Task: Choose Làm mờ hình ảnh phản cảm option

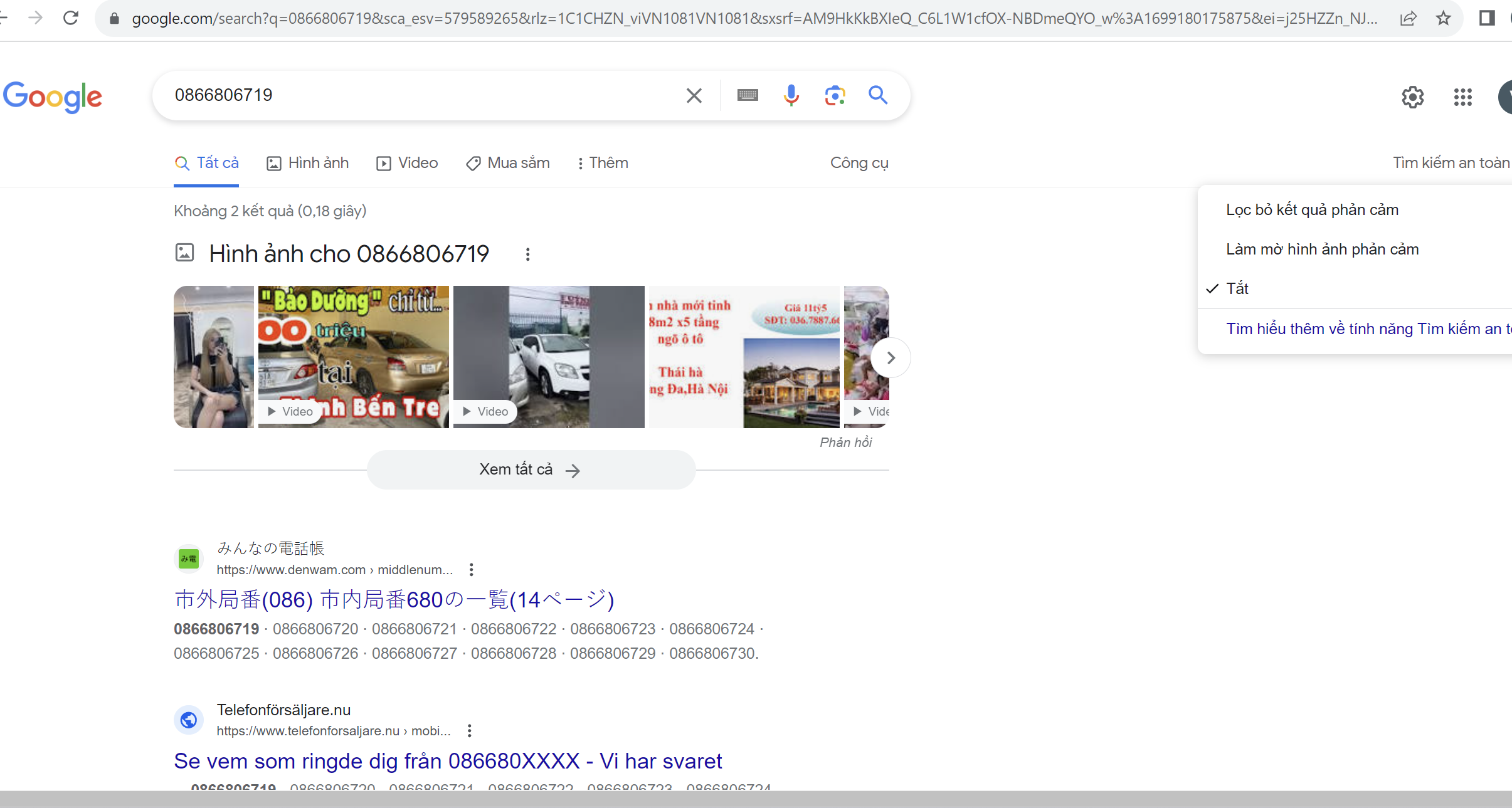Action: click(1322, 249)
